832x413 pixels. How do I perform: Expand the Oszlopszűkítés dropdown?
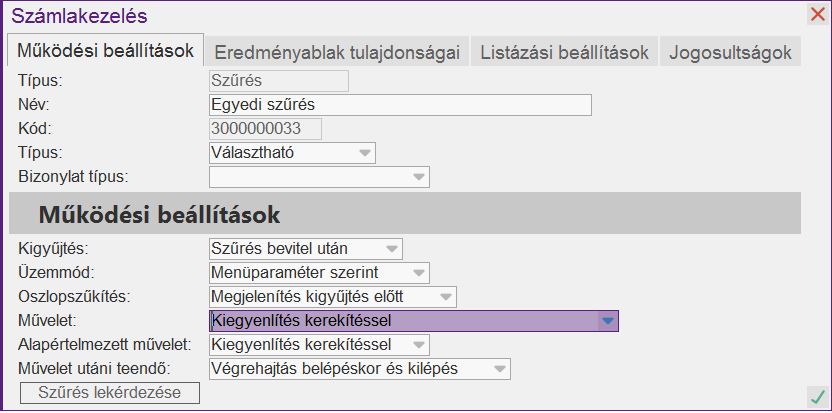[446, 296]
